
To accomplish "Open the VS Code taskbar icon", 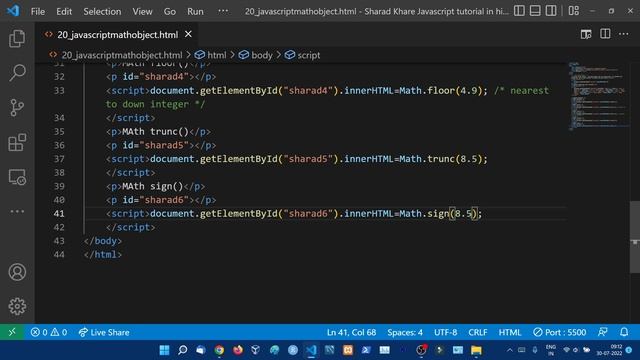I will tap(311, 350).
